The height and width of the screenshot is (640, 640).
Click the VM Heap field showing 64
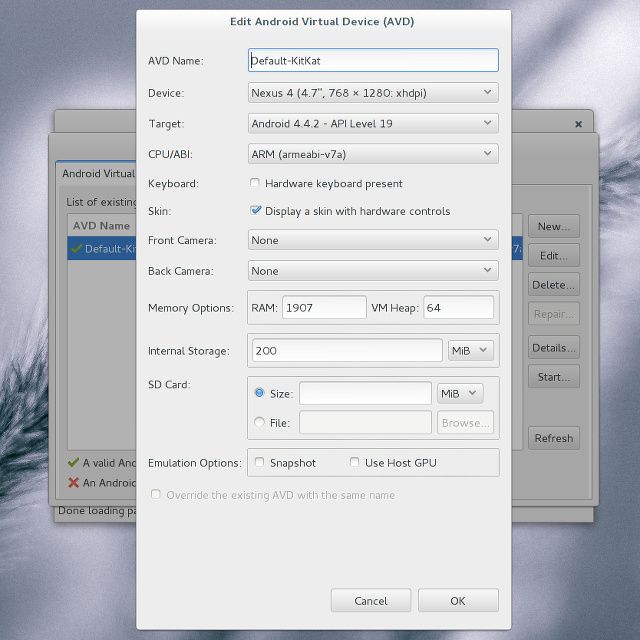tap(458, 307)
